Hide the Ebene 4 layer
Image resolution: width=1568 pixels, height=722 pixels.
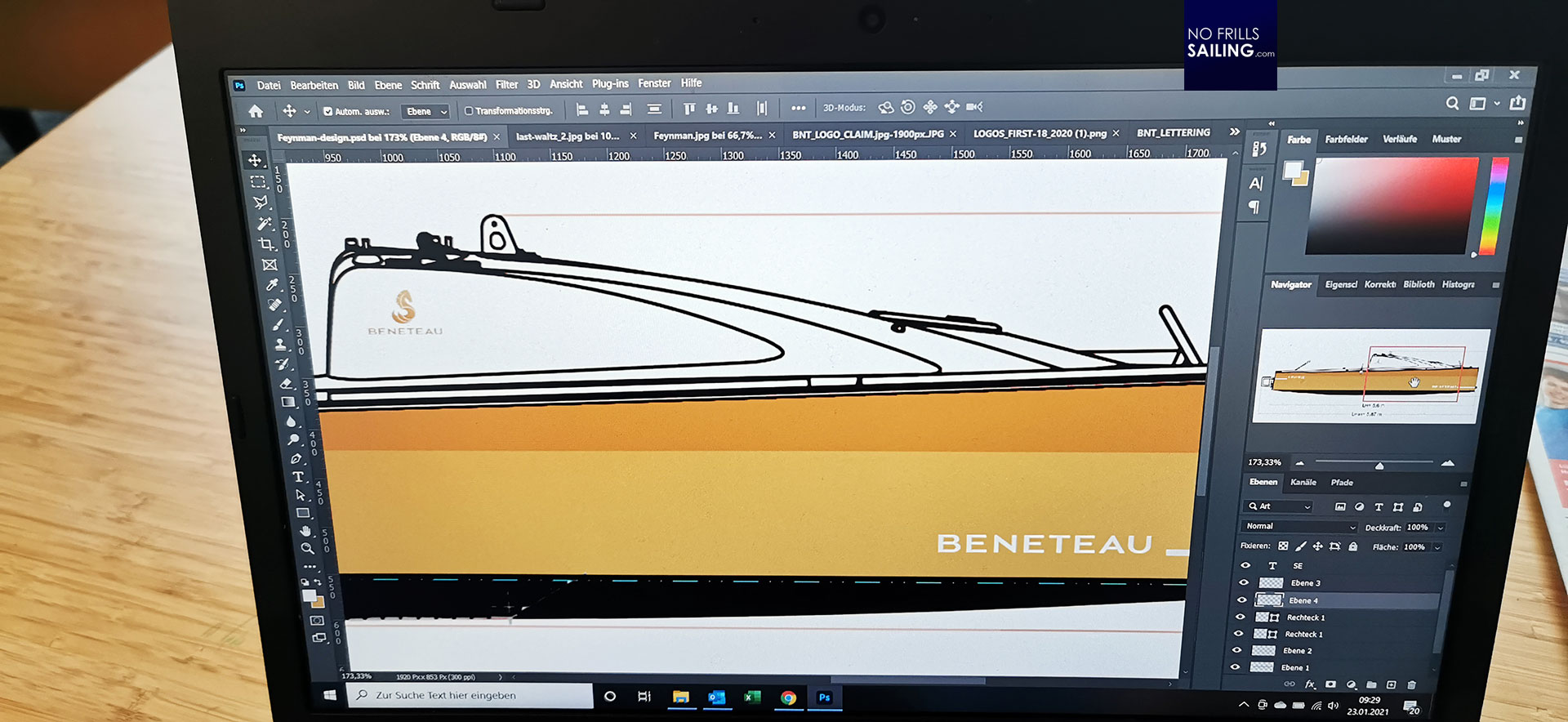[1242, 599]
